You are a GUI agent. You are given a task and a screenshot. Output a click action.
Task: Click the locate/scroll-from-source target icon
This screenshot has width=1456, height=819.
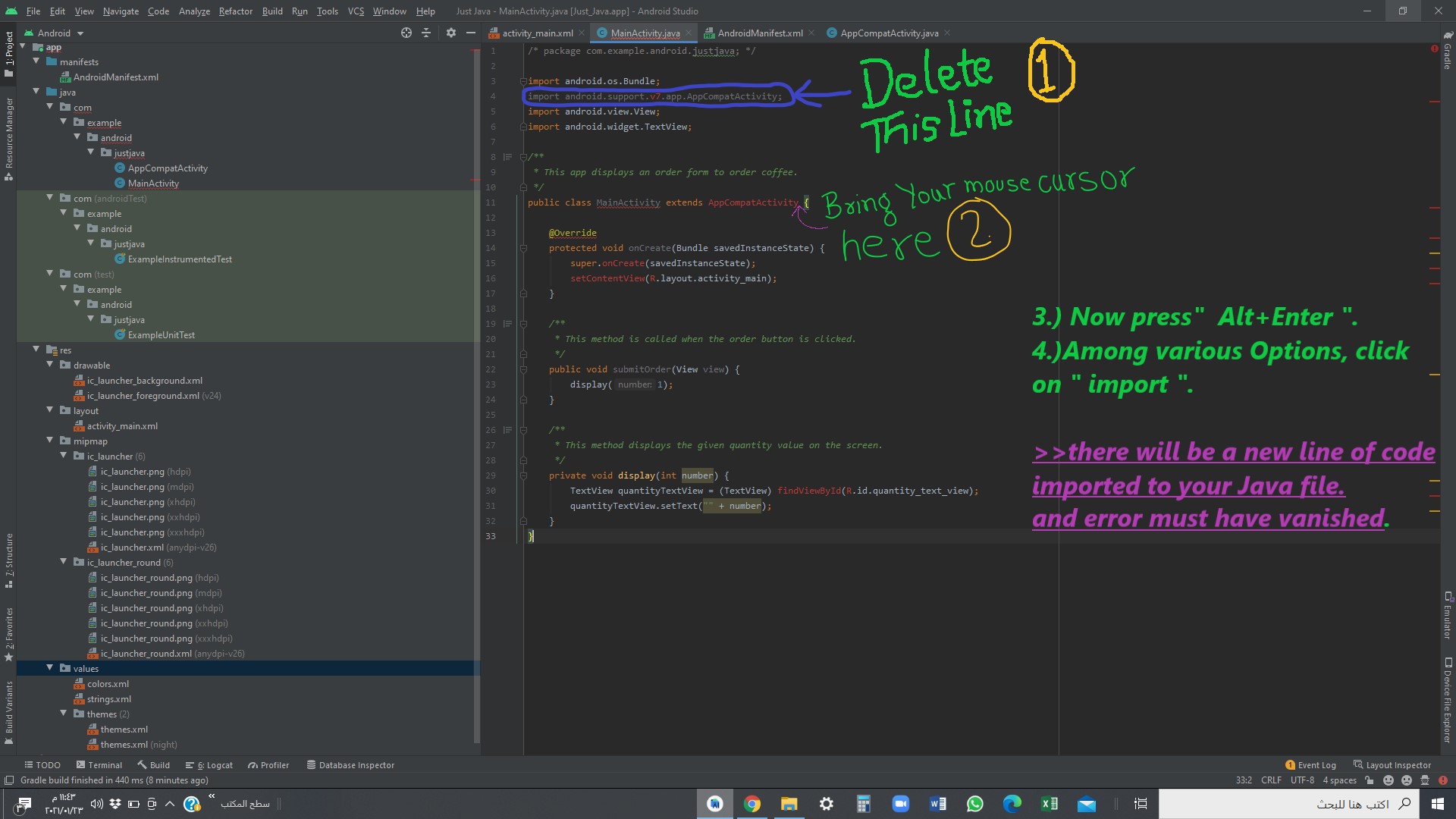tap(406, 33)
